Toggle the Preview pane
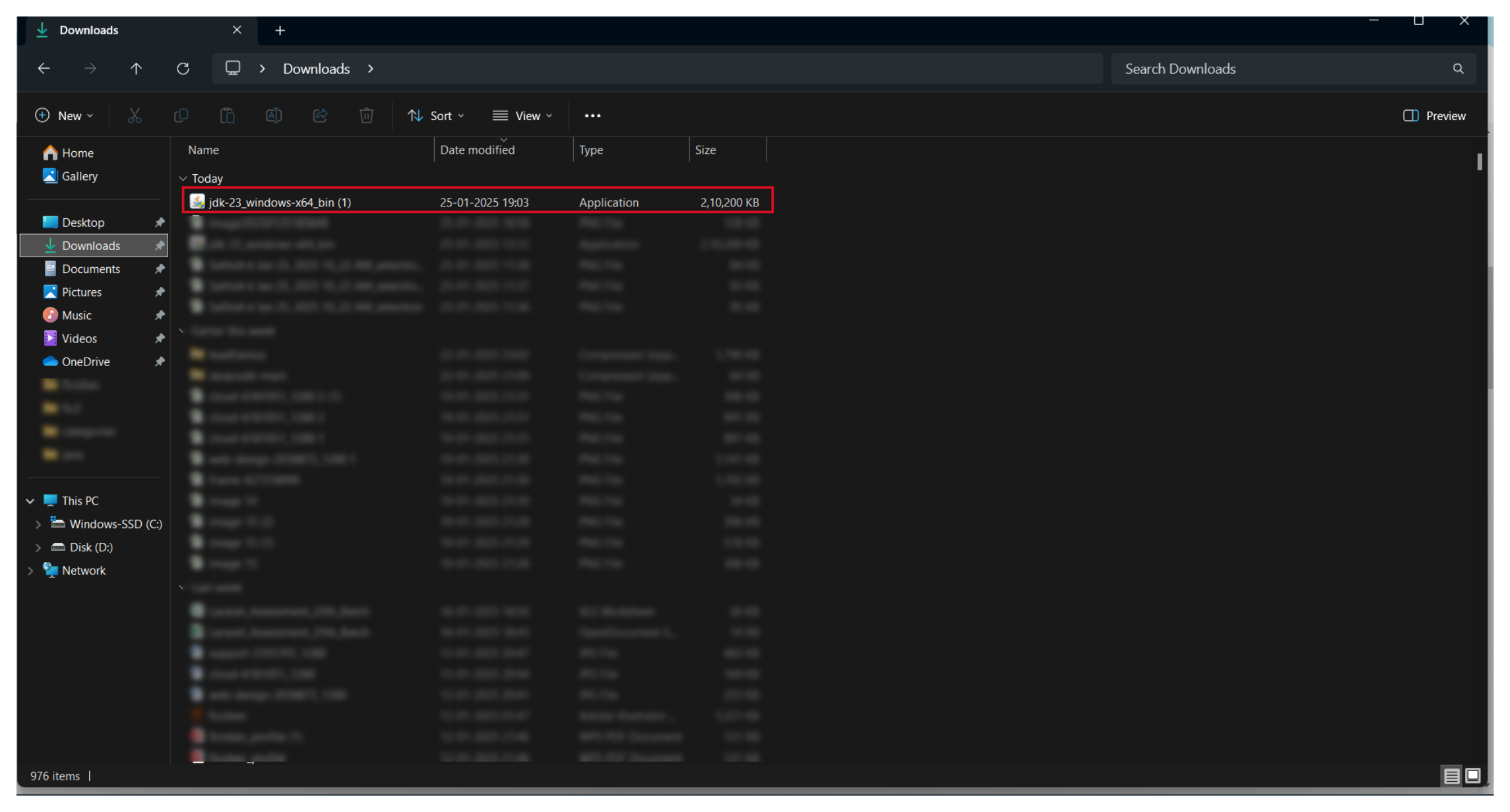This screenshot has height=812, width=1510. 1434,115
